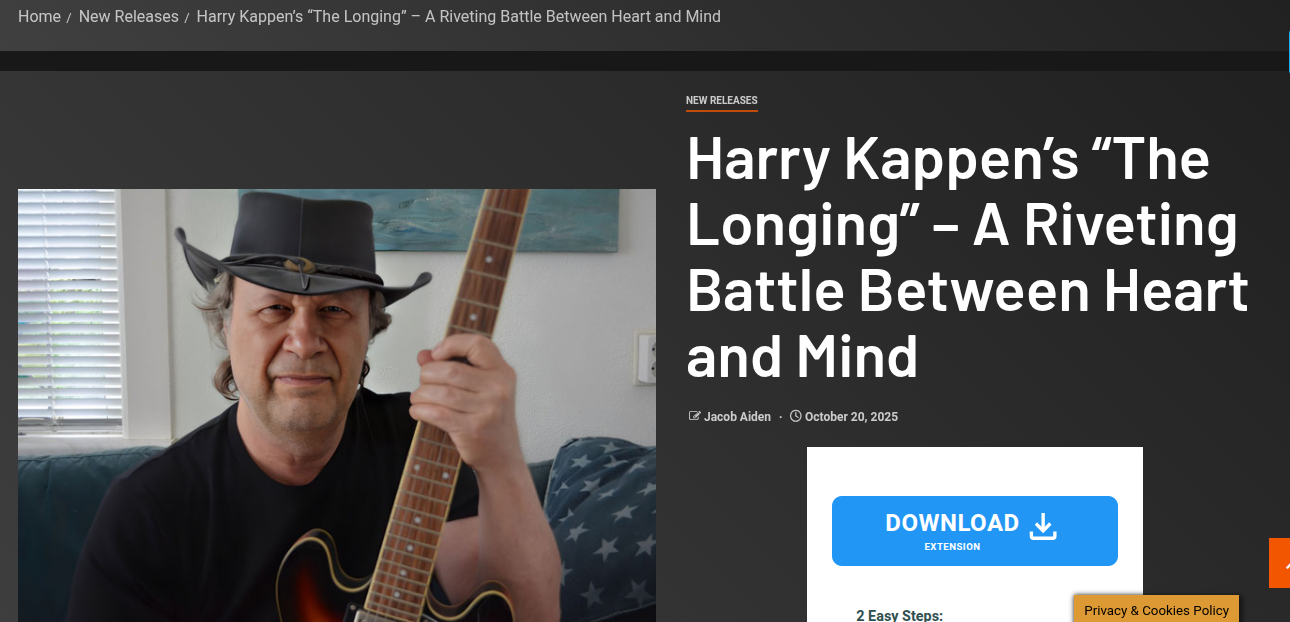Click the slash separator after Home breadcrumb
The image size is (1290, 622).
70,18
